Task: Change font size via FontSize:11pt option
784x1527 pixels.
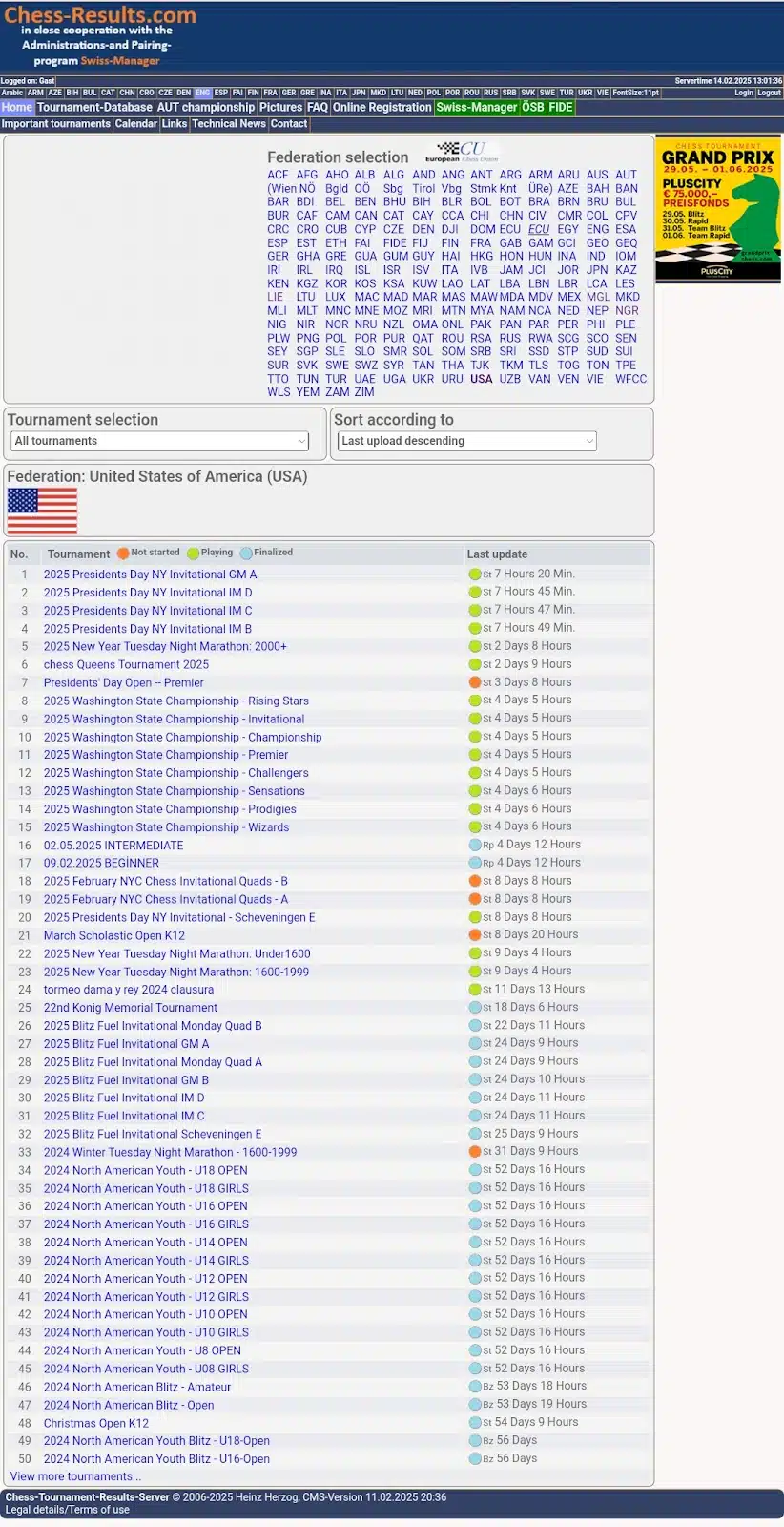Action: click(635, 93)
